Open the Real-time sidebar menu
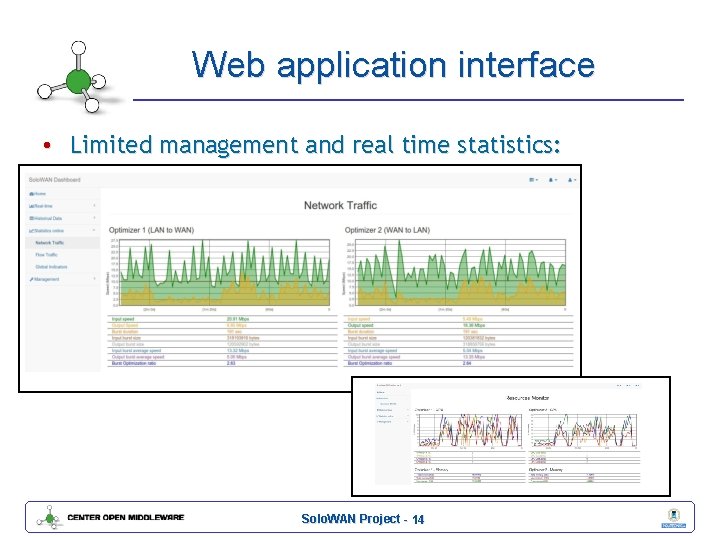This screenshot has width=720, height=540. pos(62,206)
